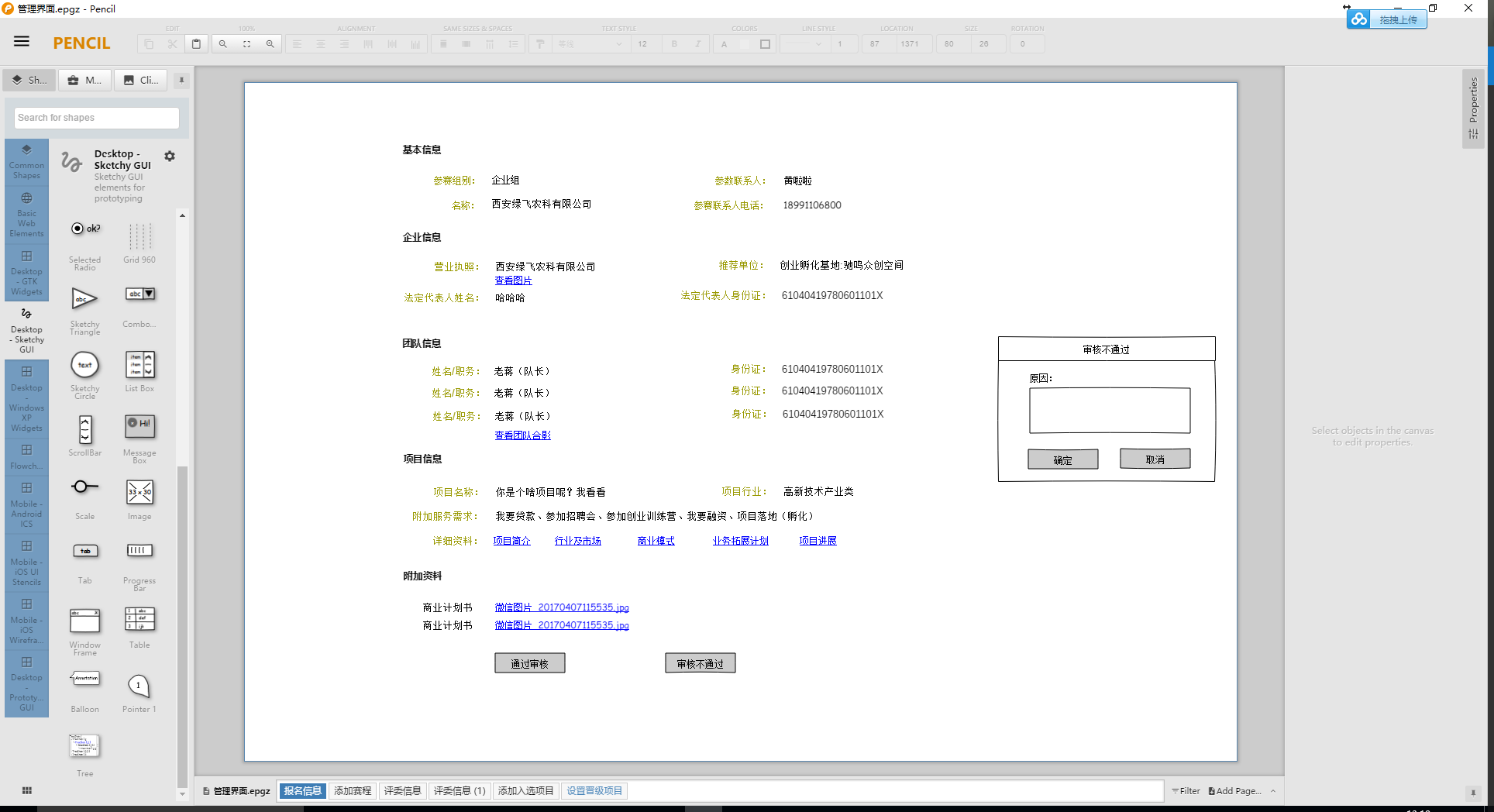Select the Message Box shape
The height and width of the screenshot is (812, 1494).
[139, 426]
